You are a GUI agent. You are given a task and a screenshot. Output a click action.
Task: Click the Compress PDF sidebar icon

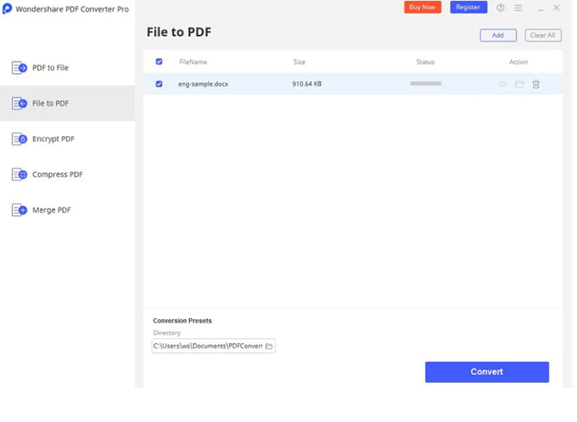tap(20, 174)
